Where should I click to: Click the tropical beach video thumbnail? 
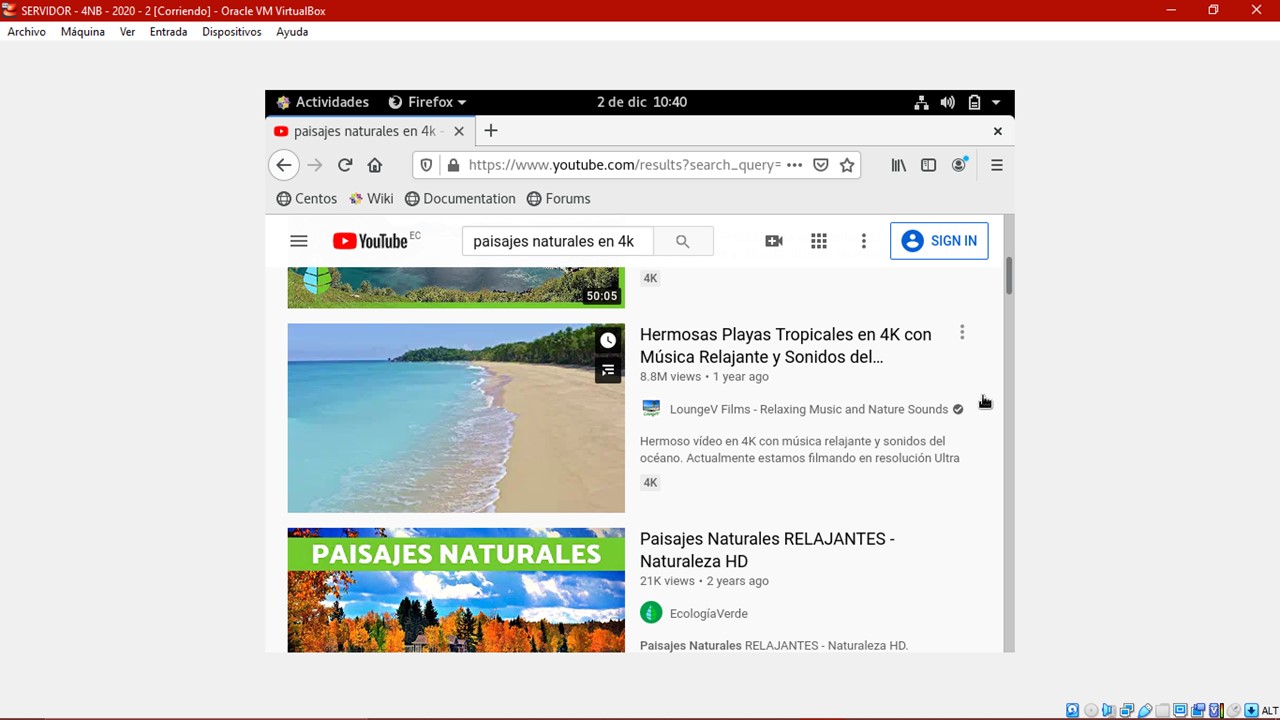(x=456, y=418)
